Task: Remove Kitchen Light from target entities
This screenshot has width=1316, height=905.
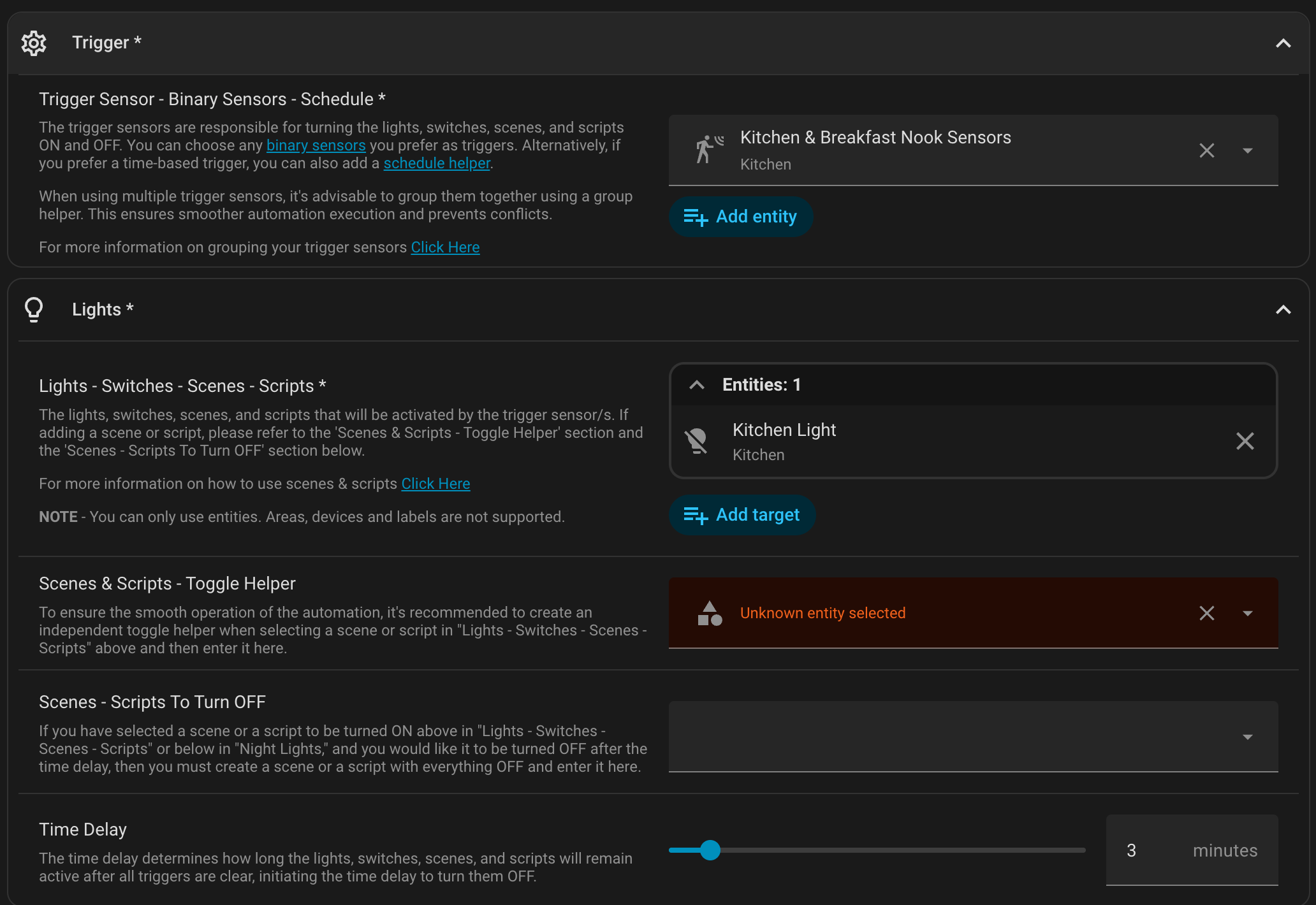Action: tap(1245, 441)
